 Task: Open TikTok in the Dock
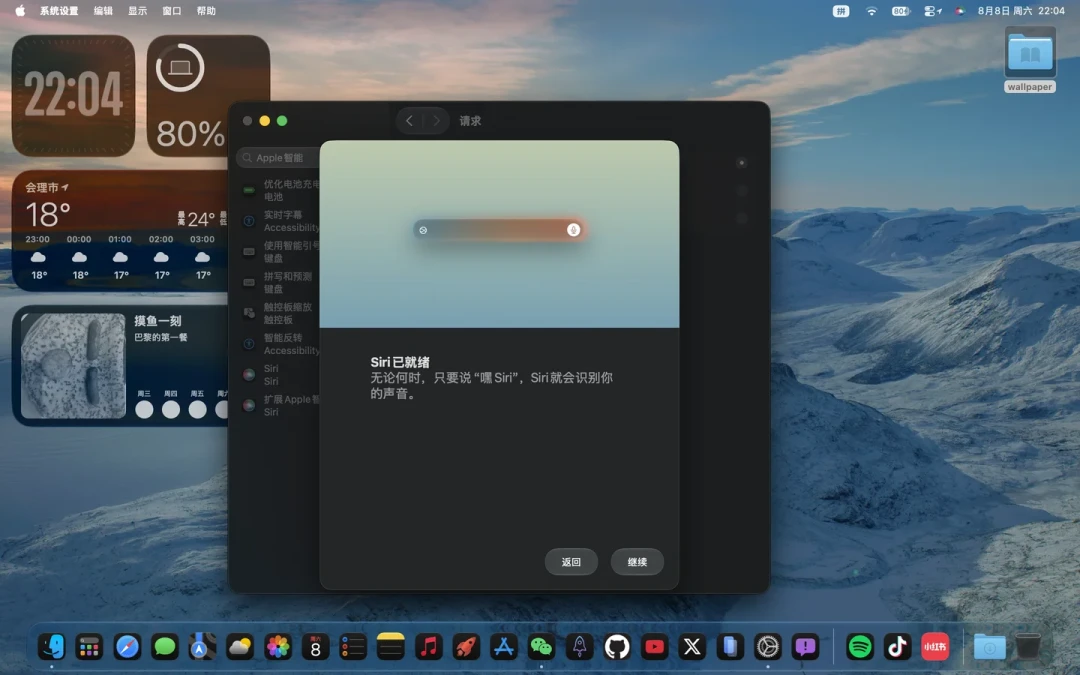[897, 647]
